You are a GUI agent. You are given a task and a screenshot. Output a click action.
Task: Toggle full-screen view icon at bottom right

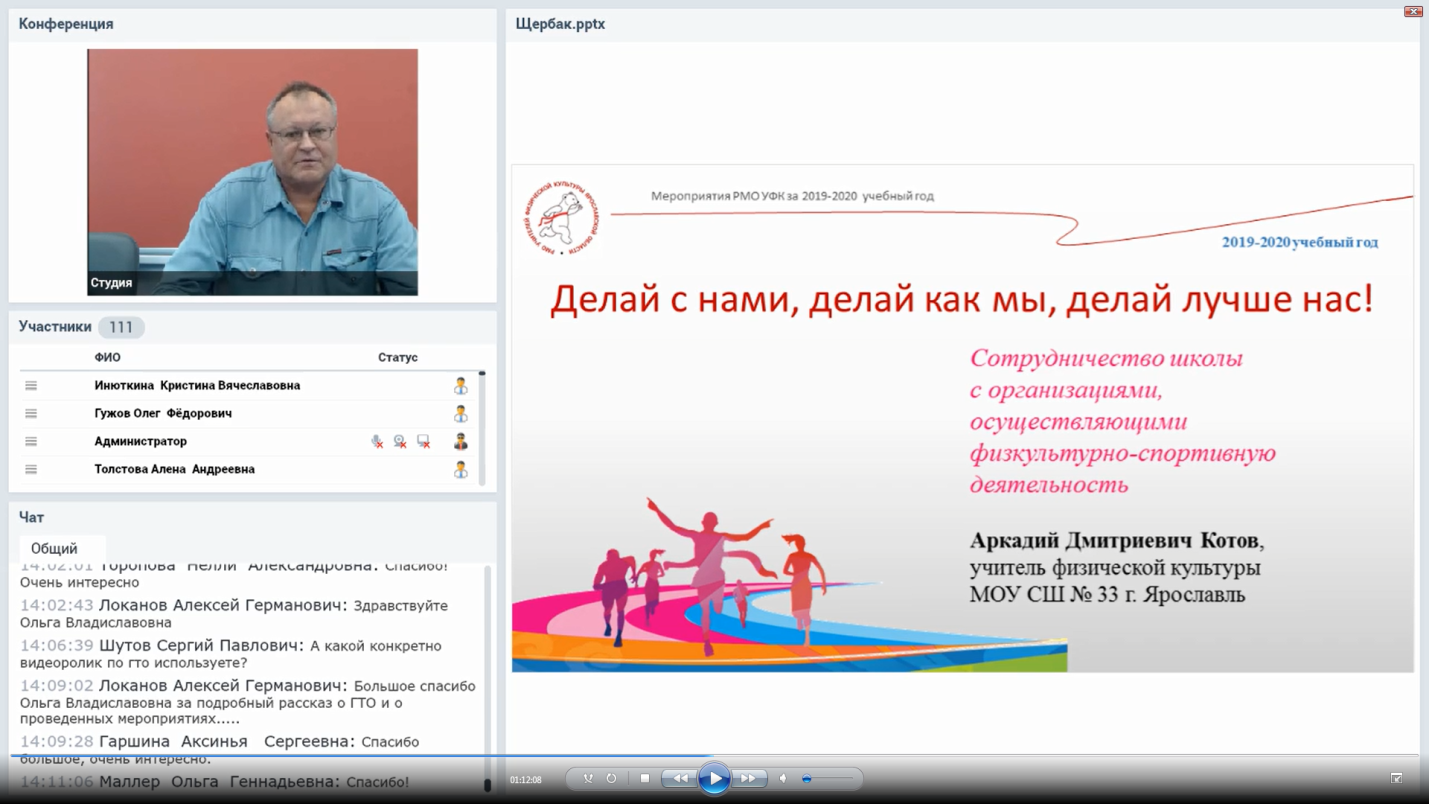point(1396,778)
